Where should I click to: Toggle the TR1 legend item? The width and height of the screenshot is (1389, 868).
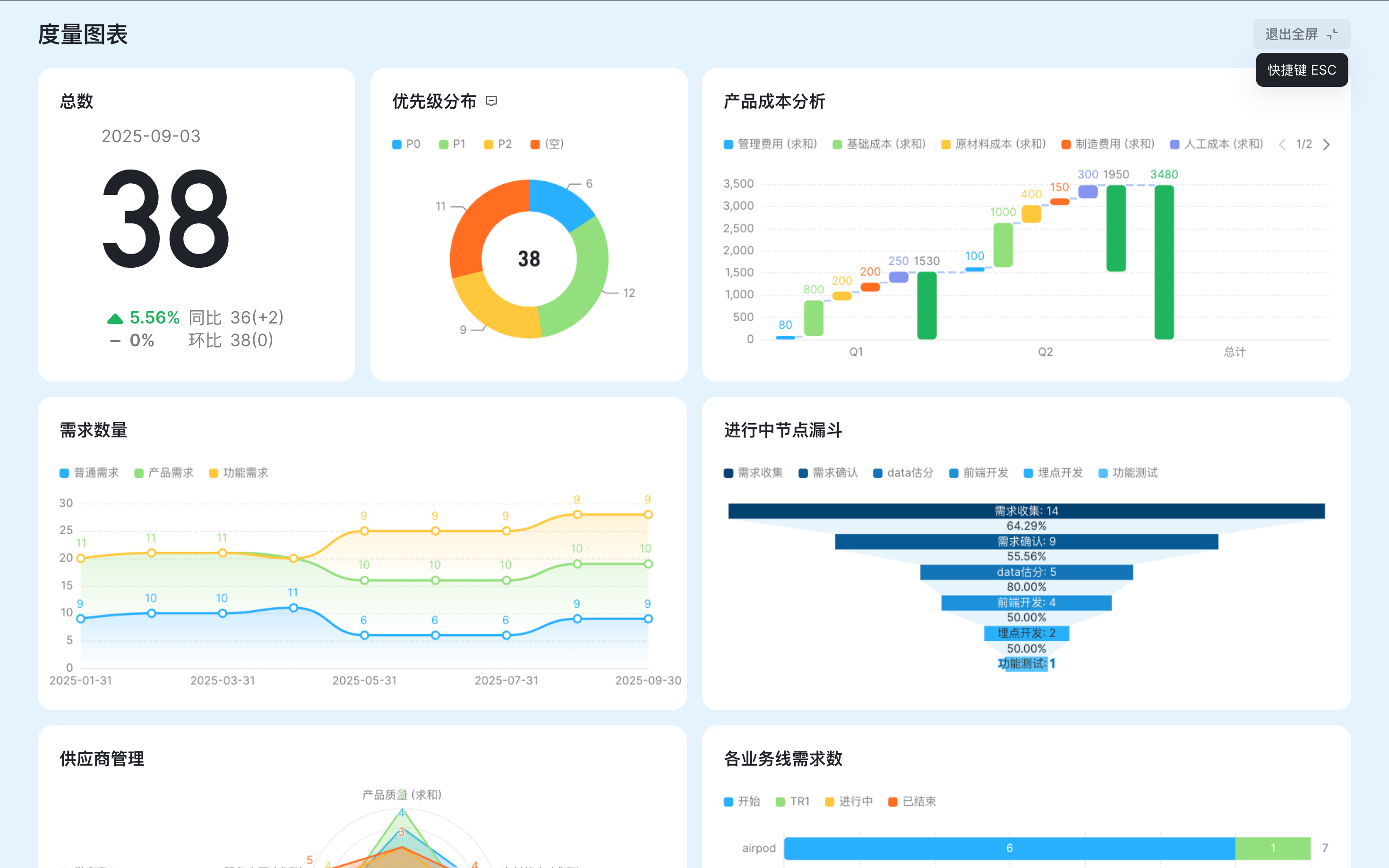tap(792, 801)
